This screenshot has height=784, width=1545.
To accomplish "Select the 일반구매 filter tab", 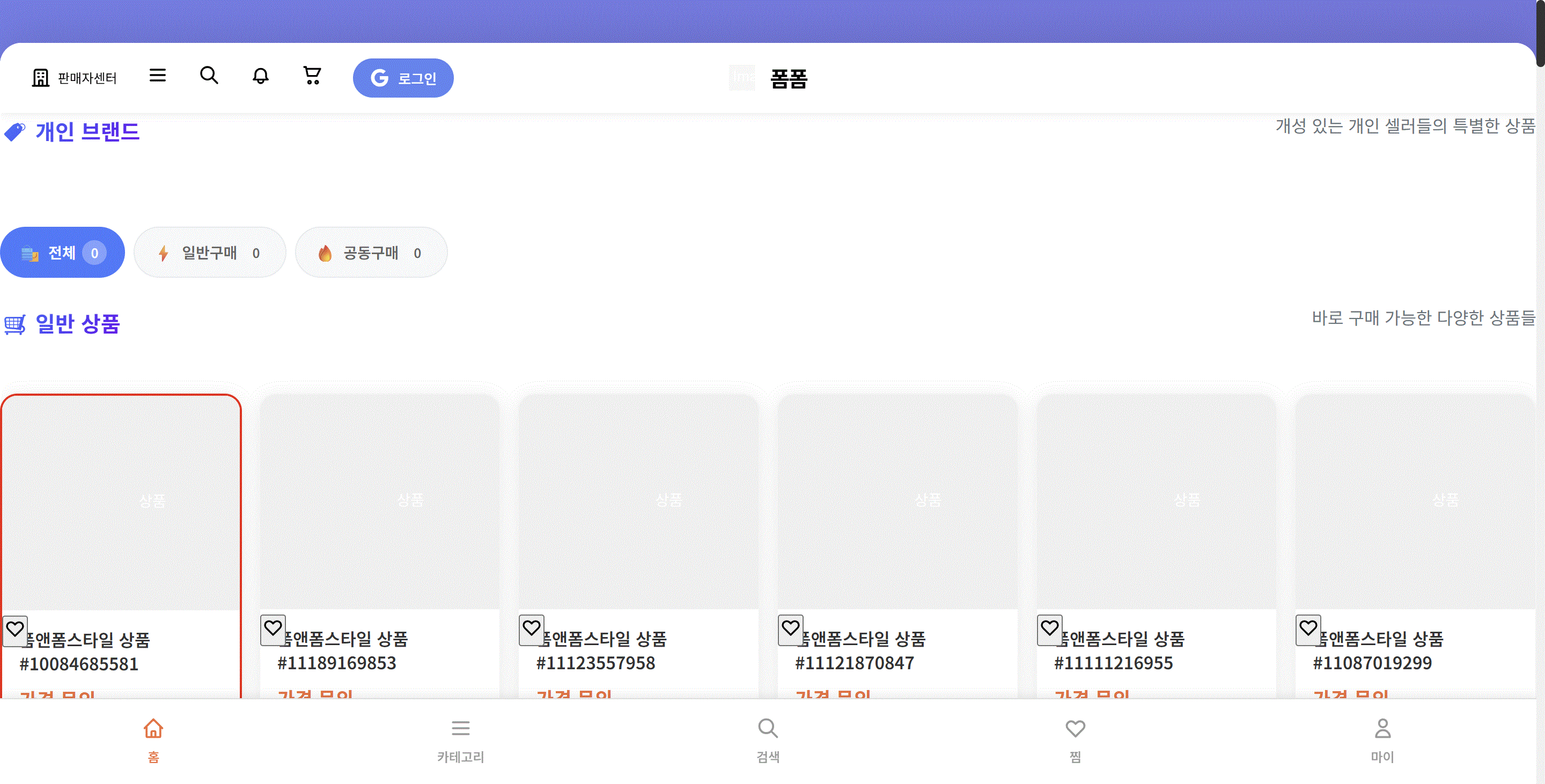I will pos(209,253).
